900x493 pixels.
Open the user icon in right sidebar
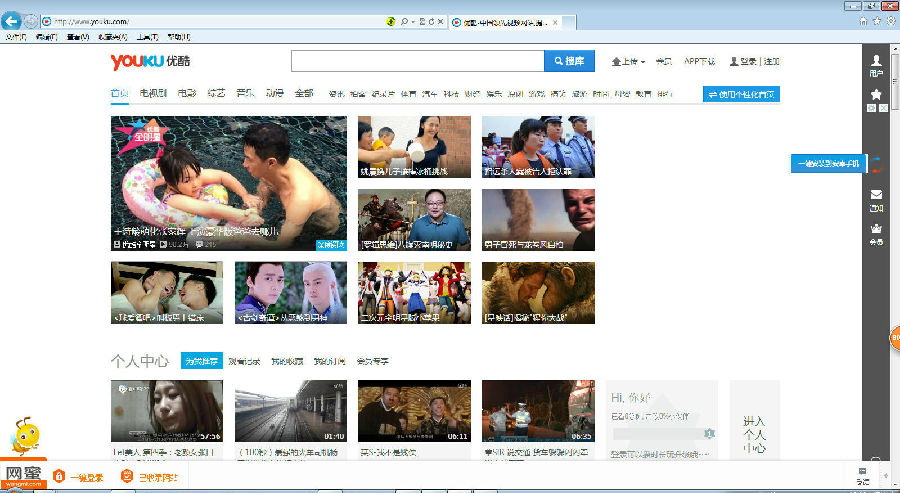(x=876, y=65)
